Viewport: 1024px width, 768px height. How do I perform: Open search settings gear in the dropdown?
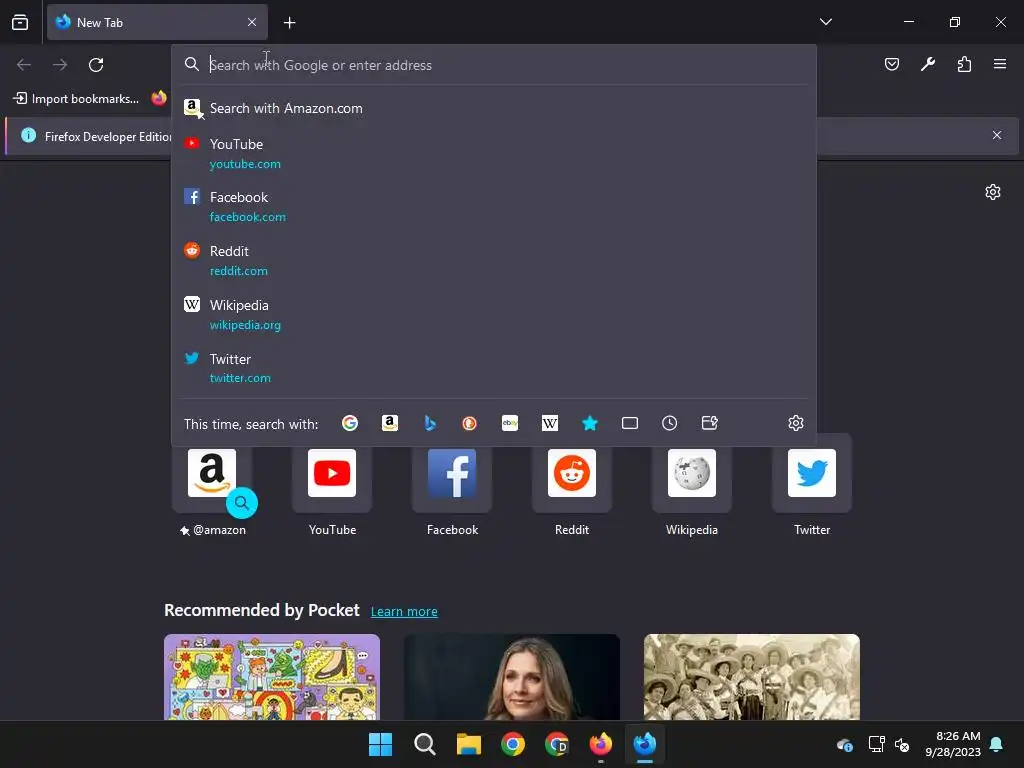[795, 423]
